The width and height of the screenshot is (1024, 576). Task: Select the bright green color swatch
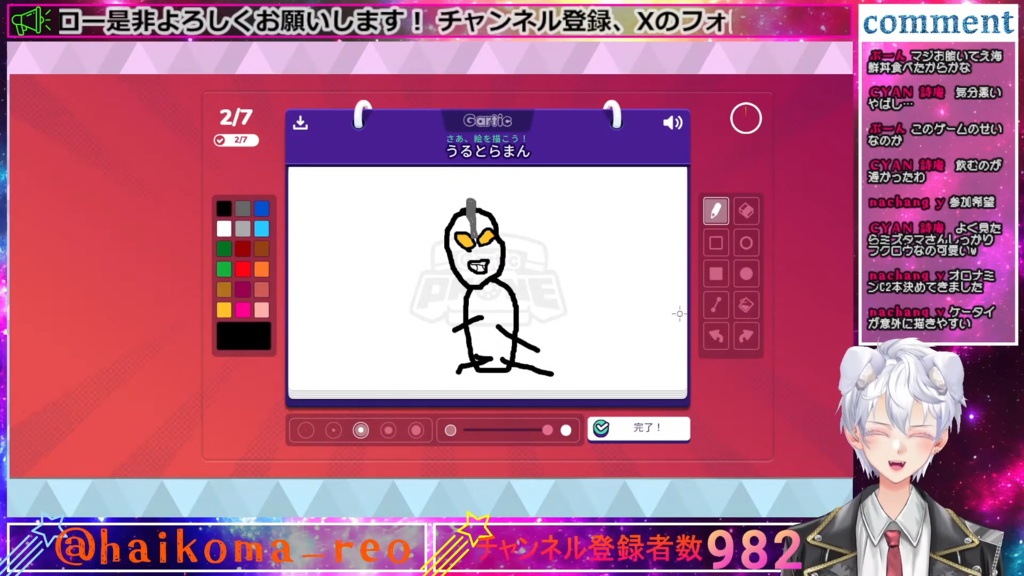tap(224, 269)
